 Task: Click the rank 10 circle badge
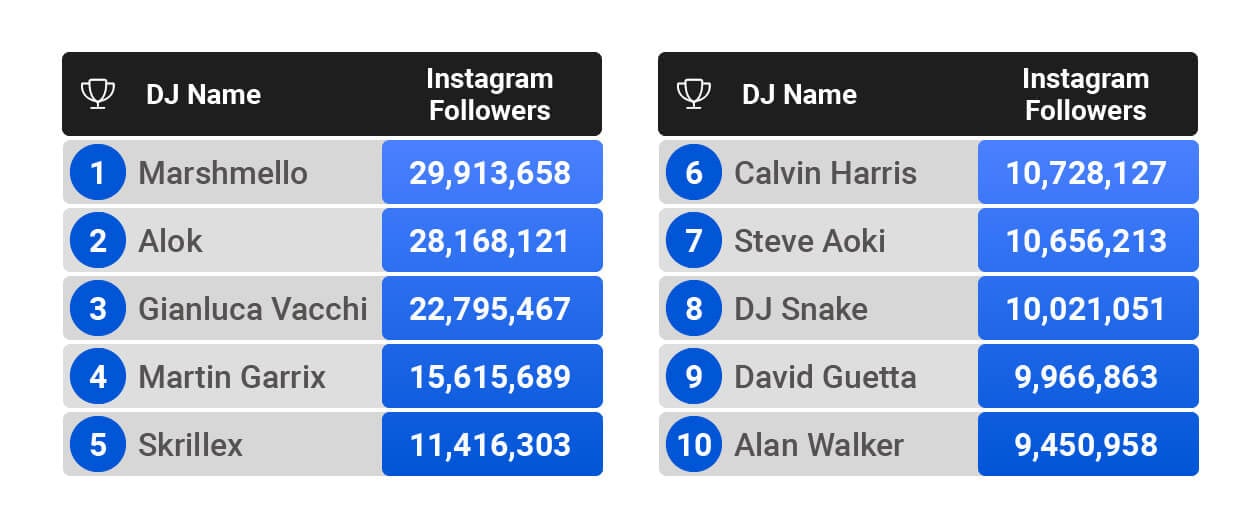[694, 444]
